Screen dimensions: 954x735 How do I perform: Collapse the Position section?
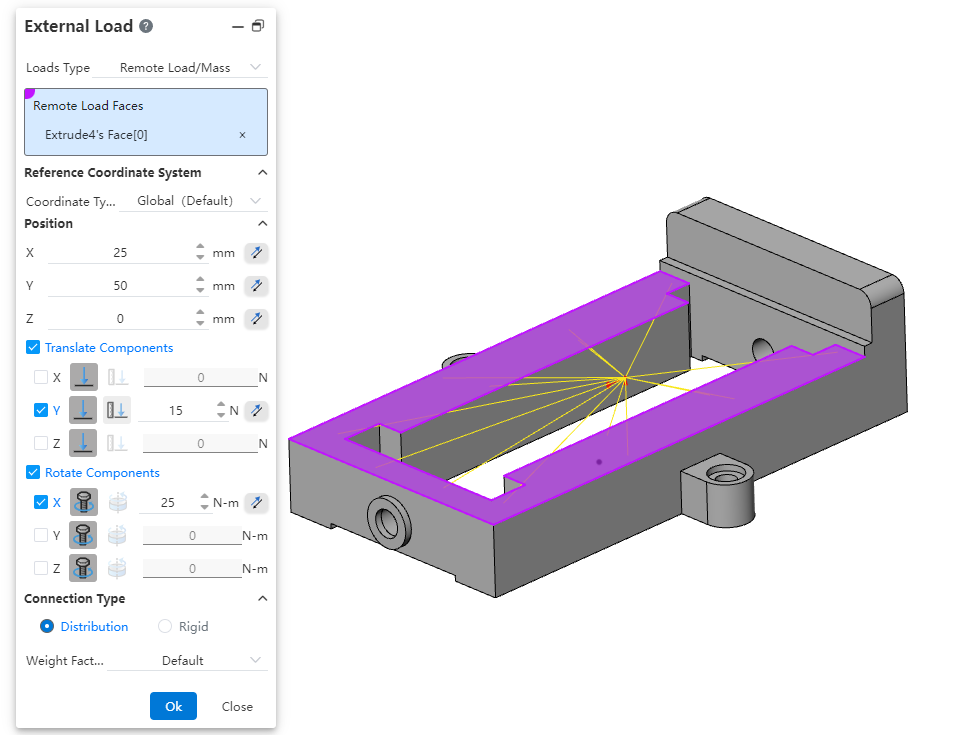[262, 224]
